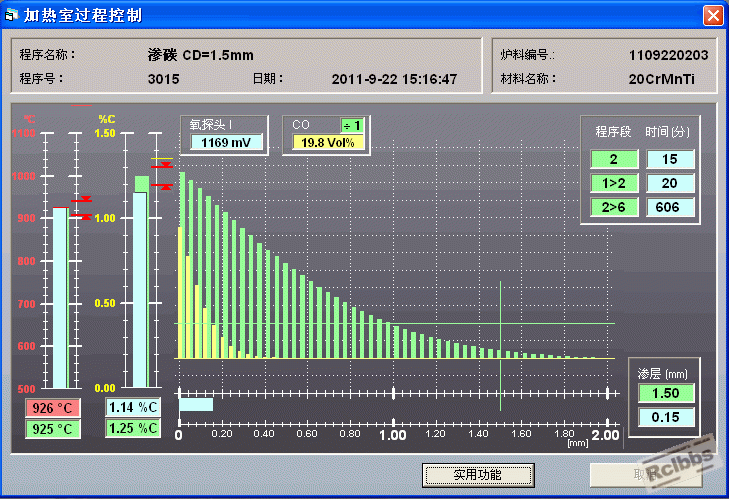
Task: Click the 1.25 %C setpoint carbon readout
Action: click(x=133, y=428)
